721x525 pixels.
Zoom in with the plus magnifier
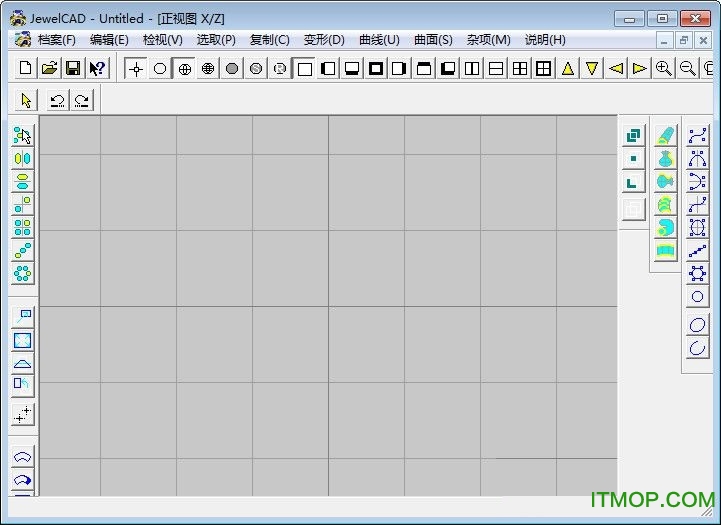tap(664, 68)
